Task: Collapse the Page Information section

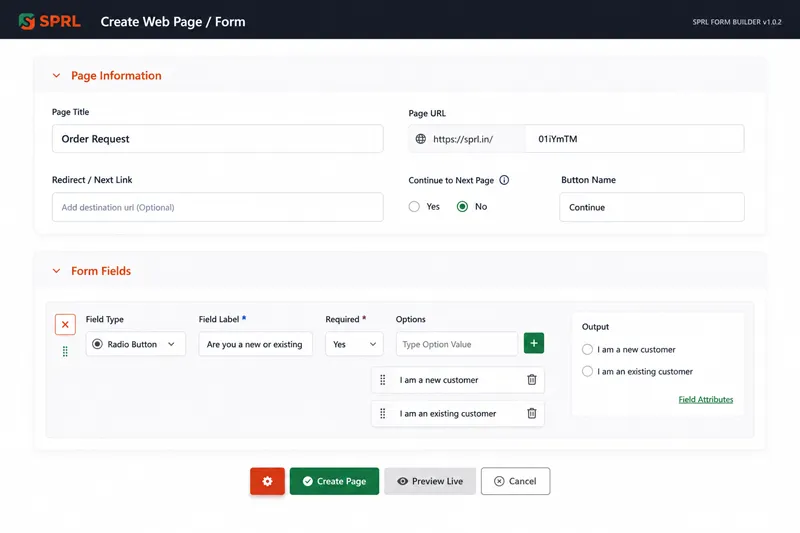Action: 57,75
